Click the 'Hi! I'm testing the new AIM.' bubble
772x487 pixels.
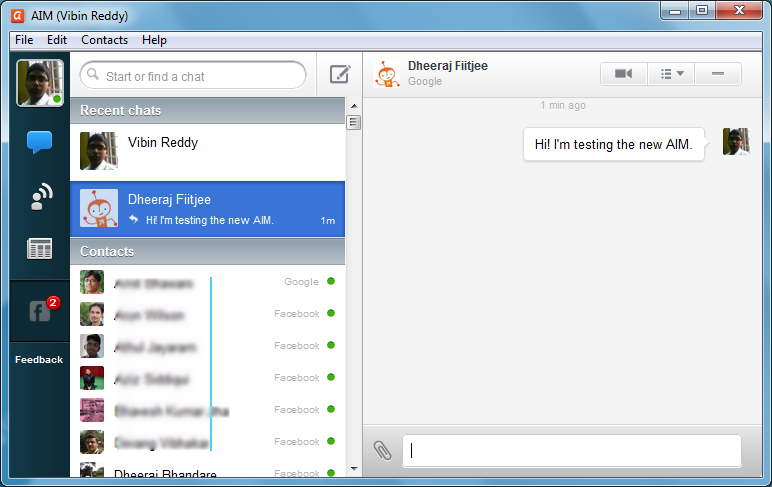[x=613, y=144]
